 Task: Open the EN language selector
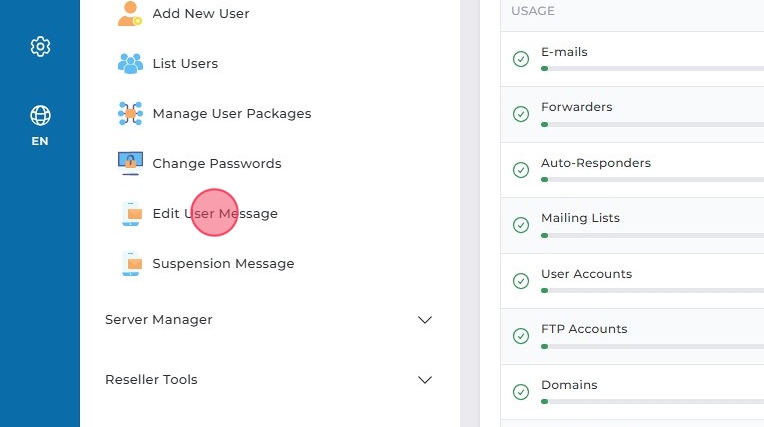[x=40, y=141]
